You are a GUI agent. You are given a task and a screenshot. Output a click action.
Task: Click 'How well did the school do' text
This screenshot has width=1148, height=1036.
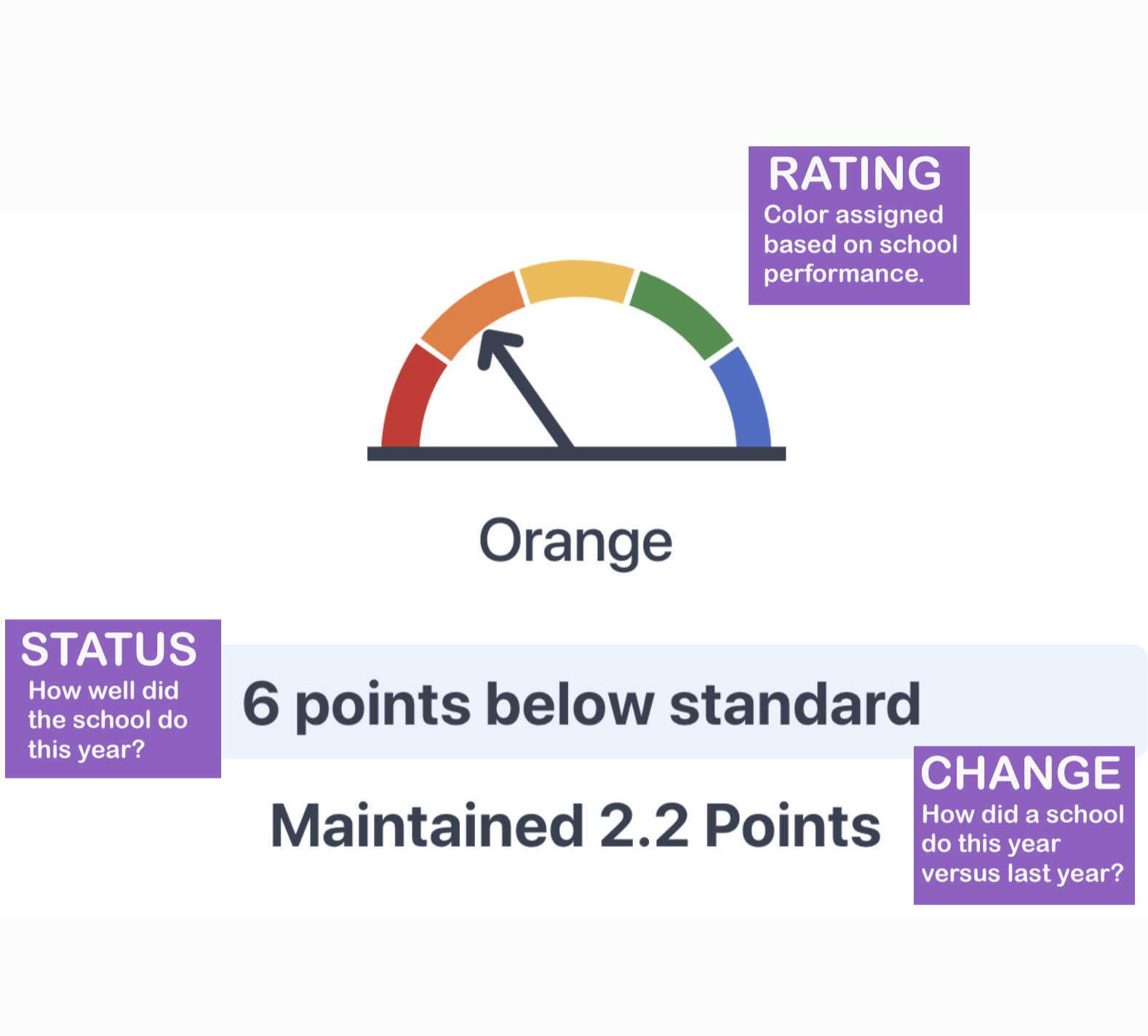[108, 705]
